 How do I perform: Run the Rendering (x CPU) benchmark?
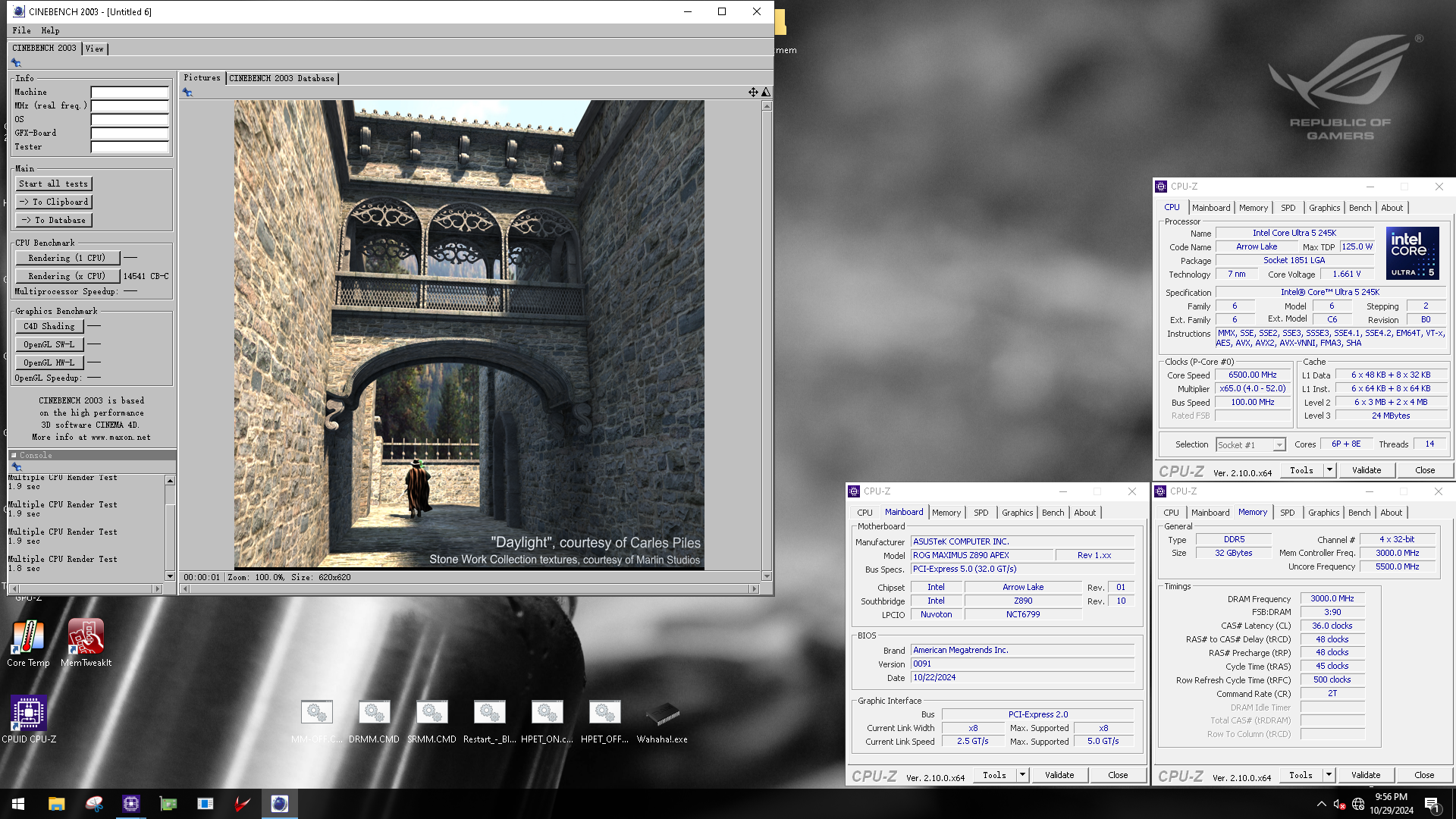[67, 276]
